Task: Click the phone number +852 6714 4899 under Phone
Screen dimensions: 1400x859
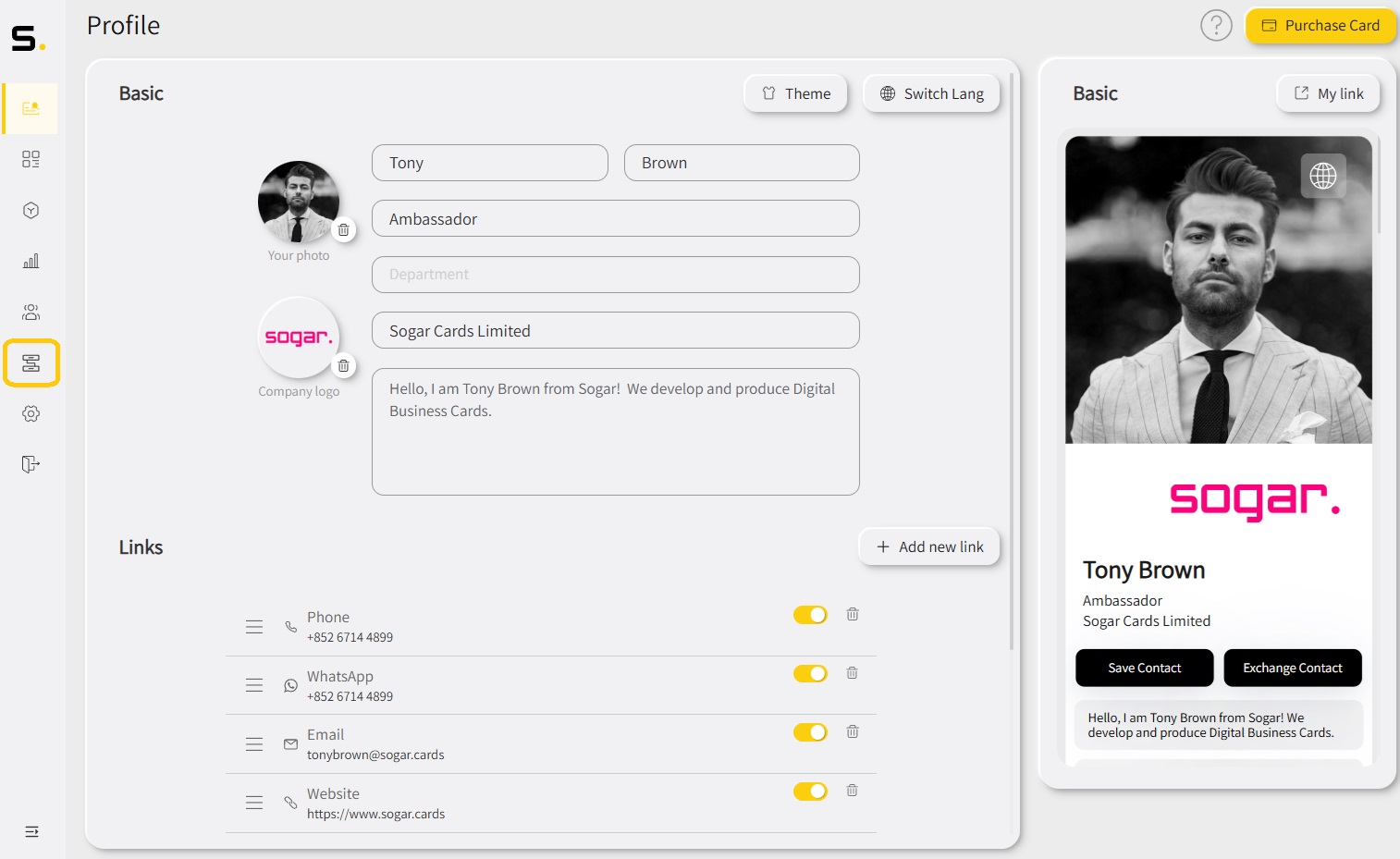Action: (x=350, y=637)
